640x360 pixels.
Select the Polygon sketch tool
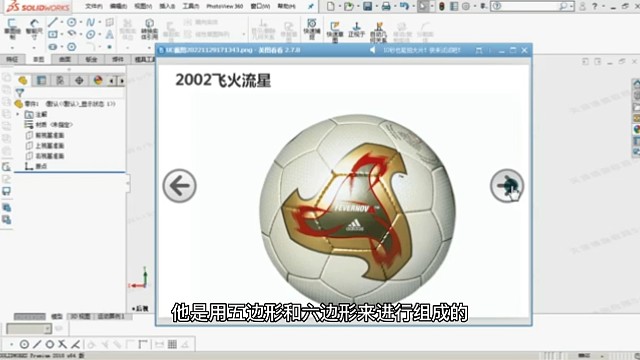[71, 47]
